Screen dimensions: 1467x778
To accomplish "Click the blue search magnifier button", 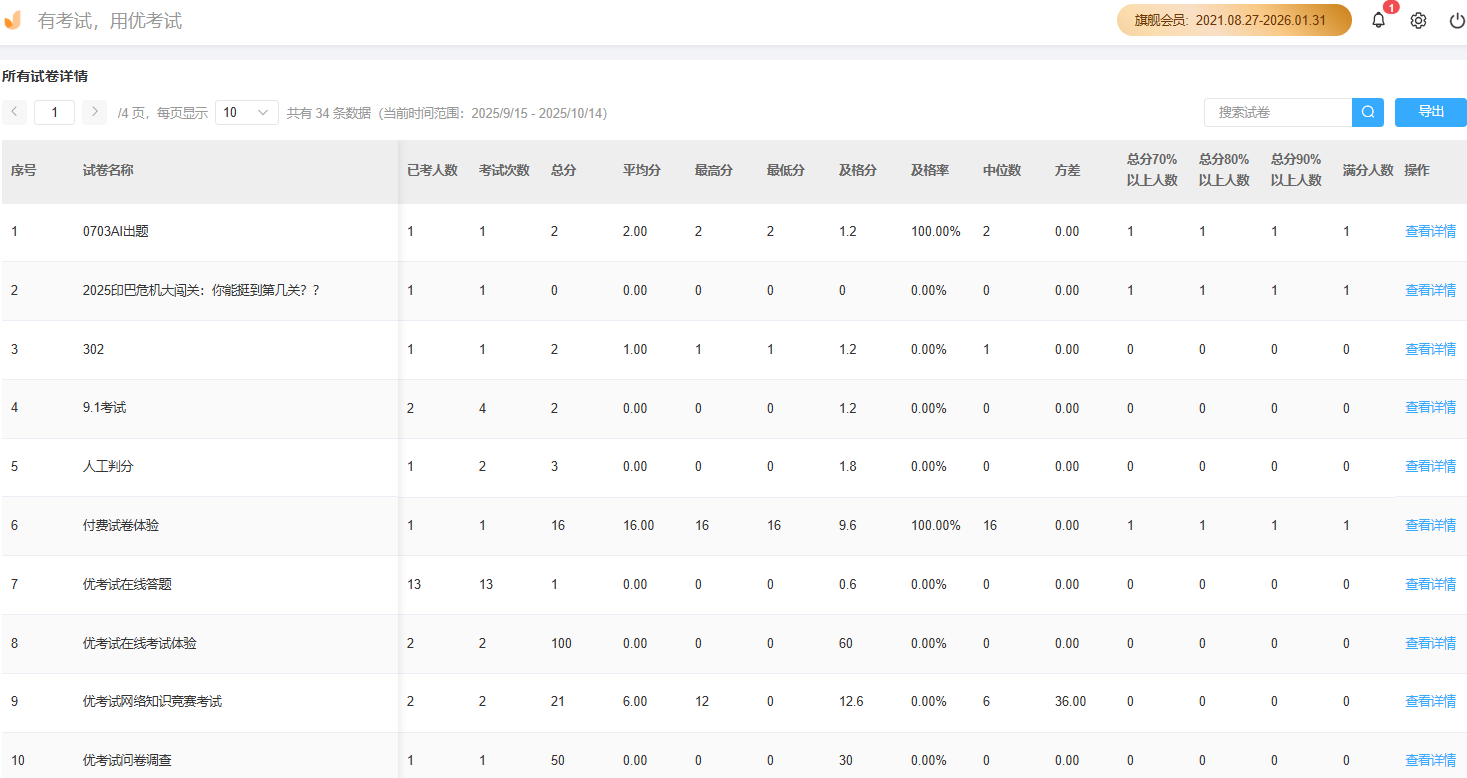I will [x=1367, y=113].
